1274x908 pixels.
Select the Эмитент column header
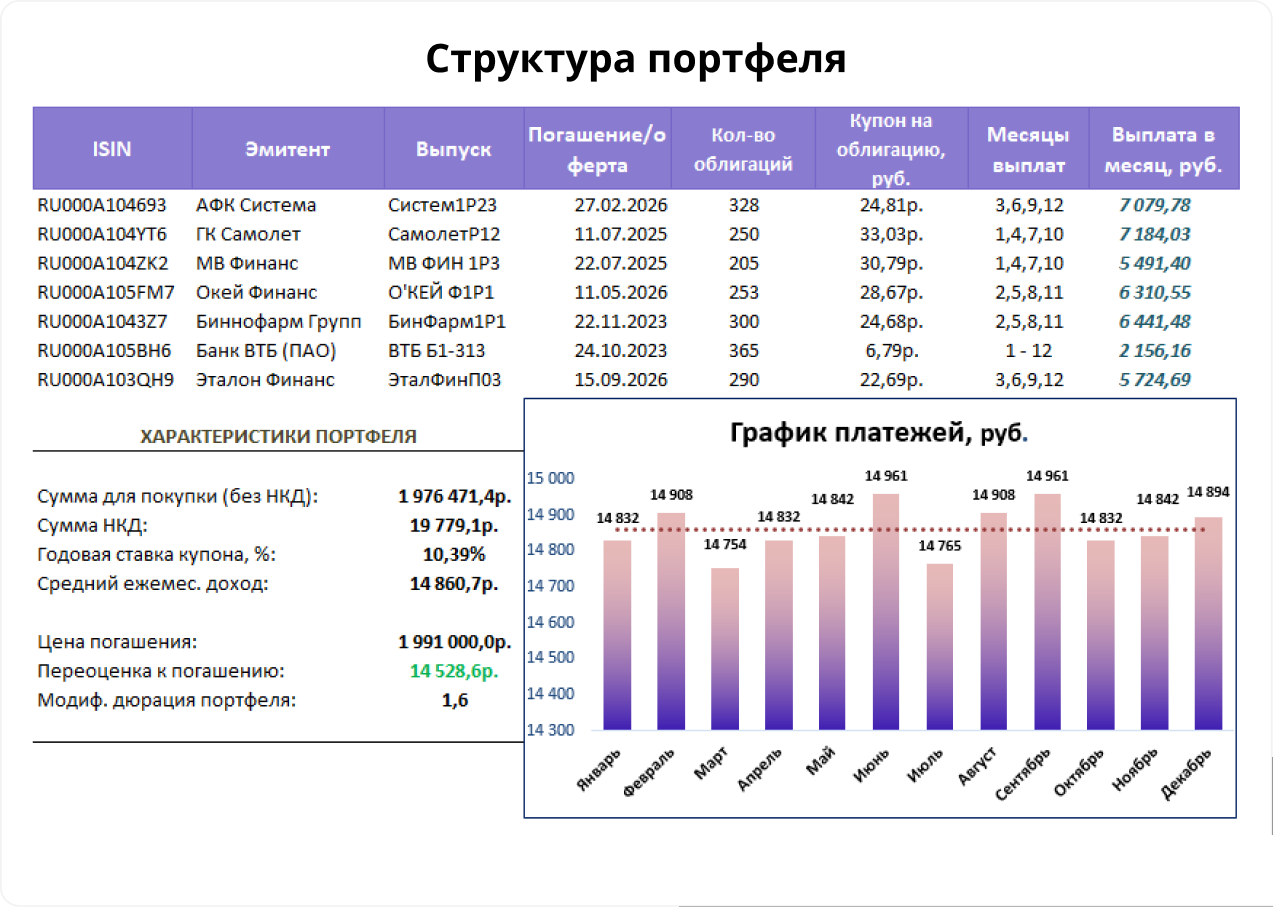(287, 149)
